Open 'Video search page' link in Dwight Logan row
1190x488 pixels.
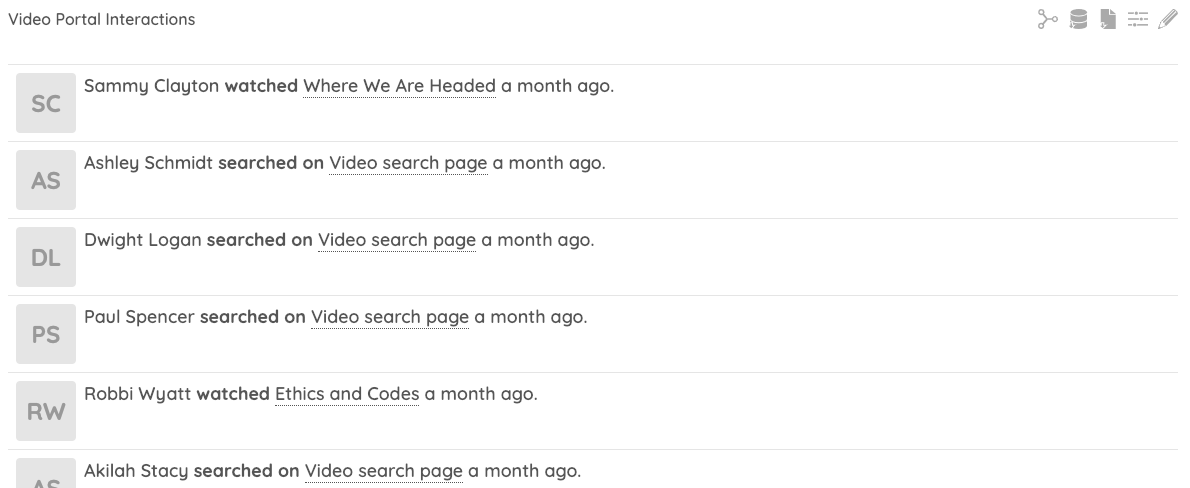click(397, 240)
